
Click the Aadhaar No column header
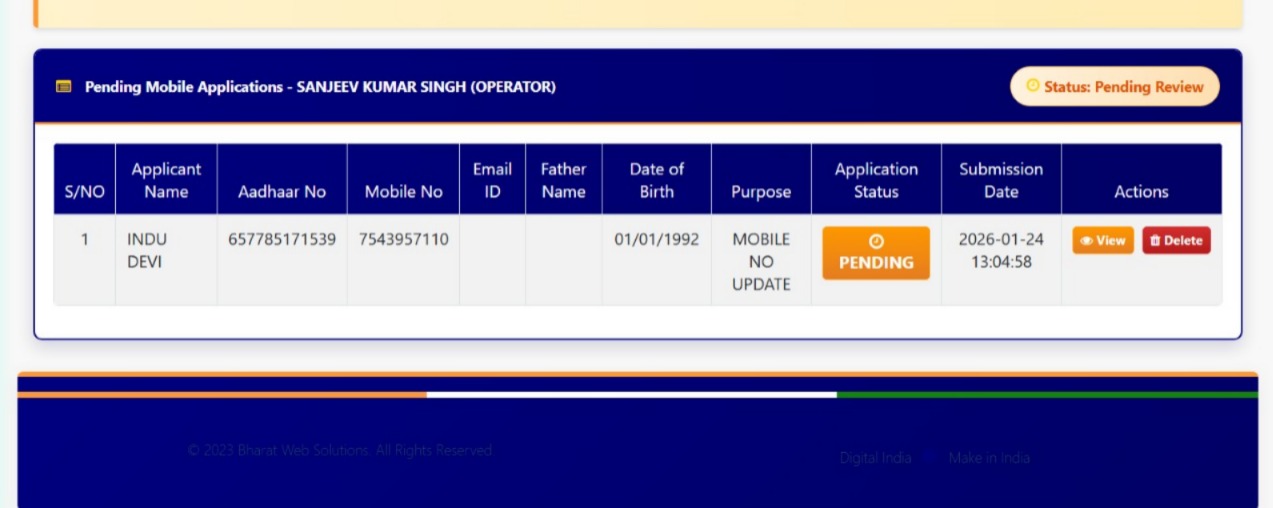pos(282,192)
